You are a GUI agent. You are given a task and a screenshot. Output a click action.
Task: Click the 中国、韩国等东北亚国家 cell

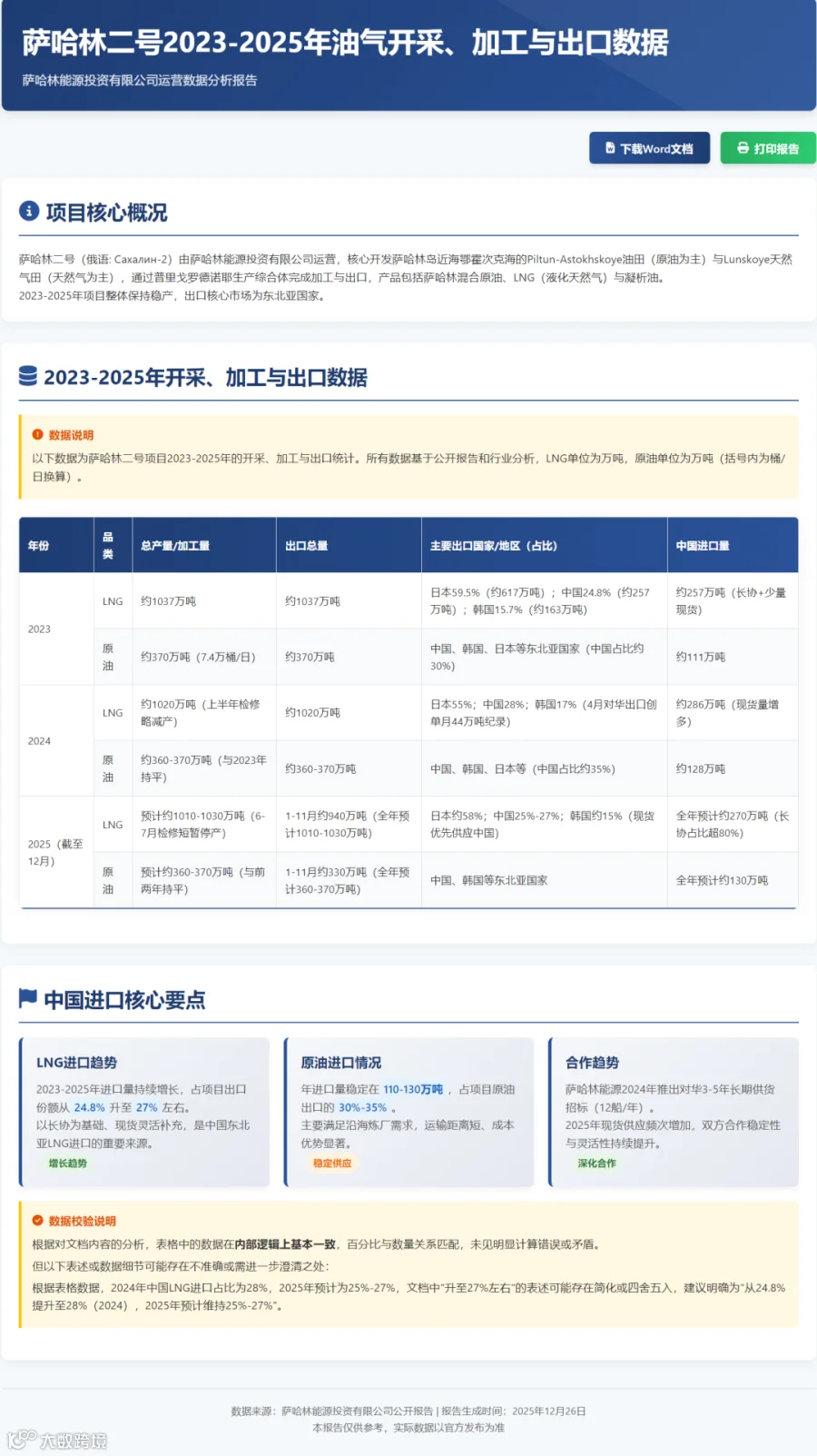click(x=545, y=880)
